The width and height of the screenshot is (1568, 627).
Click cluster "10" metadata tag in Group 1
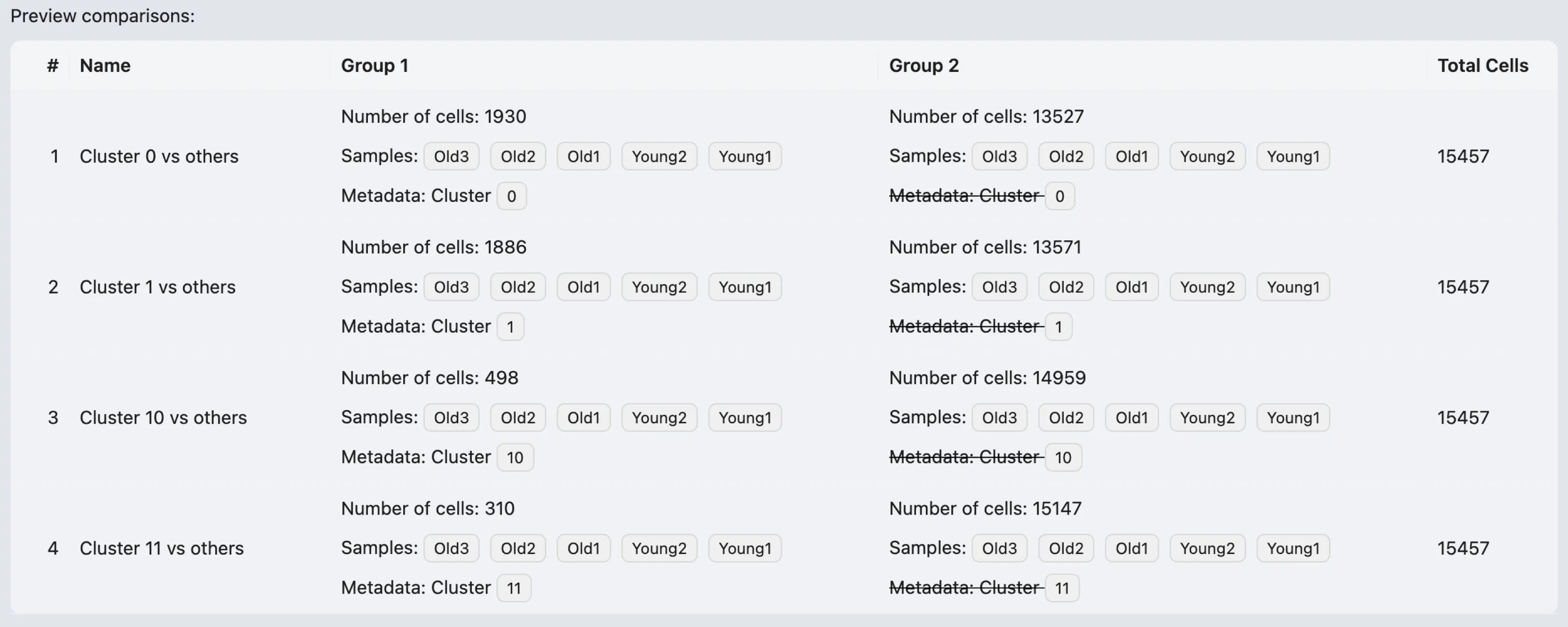[515, 458]
